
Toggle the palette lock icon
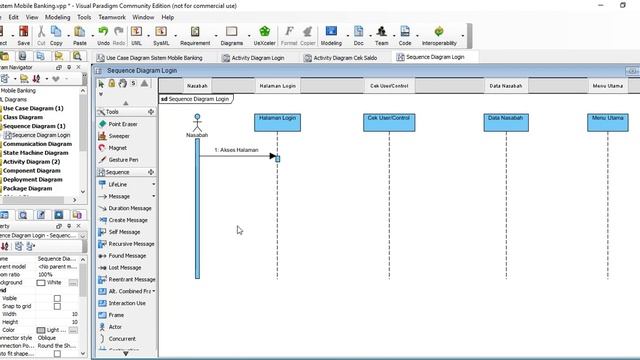click(x=112, y=83)
